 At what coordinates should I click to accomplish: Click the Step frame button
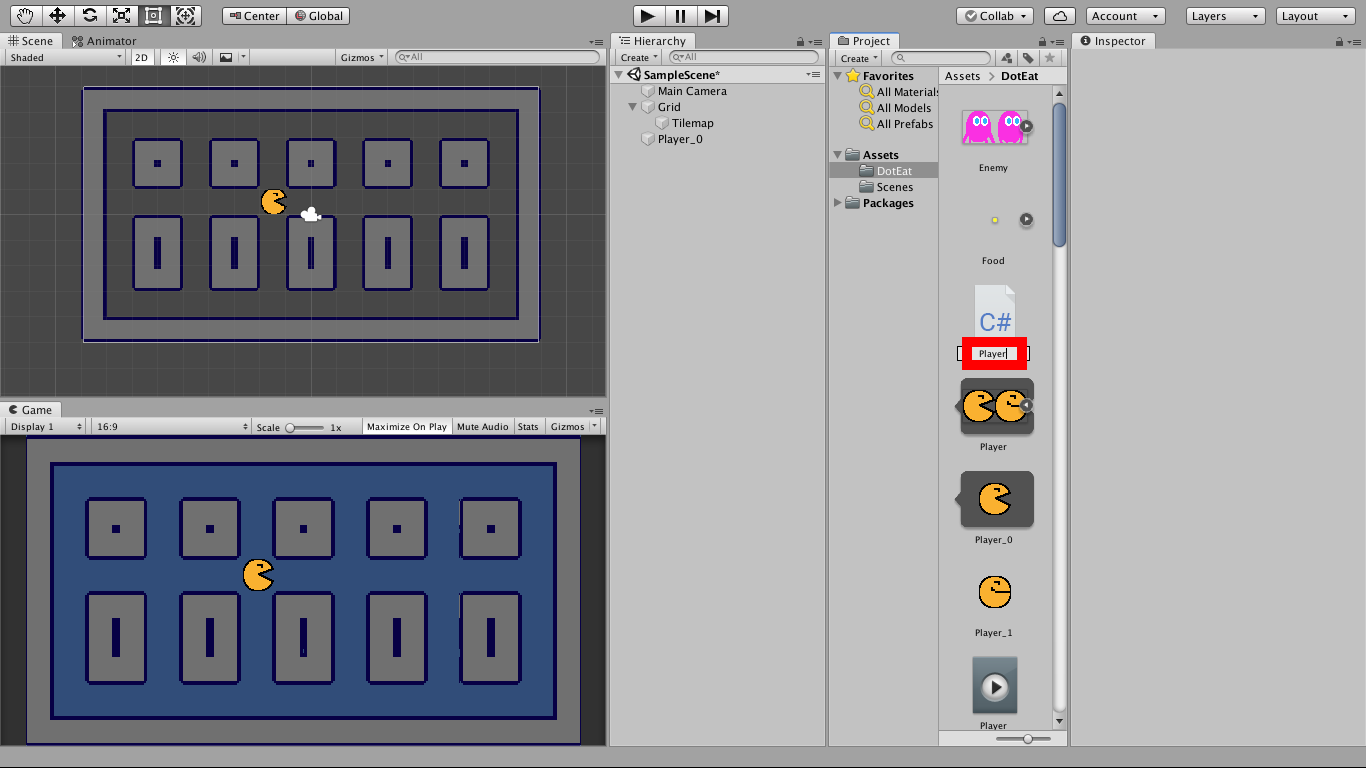(x=712, y=16)
